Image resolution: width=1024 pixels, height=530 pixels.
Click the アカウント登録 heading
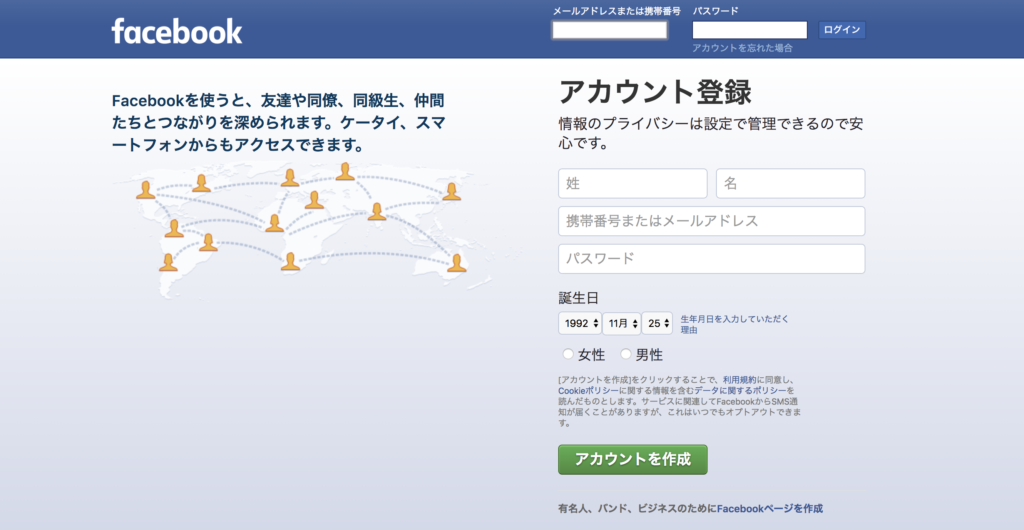tap(655, 93)
